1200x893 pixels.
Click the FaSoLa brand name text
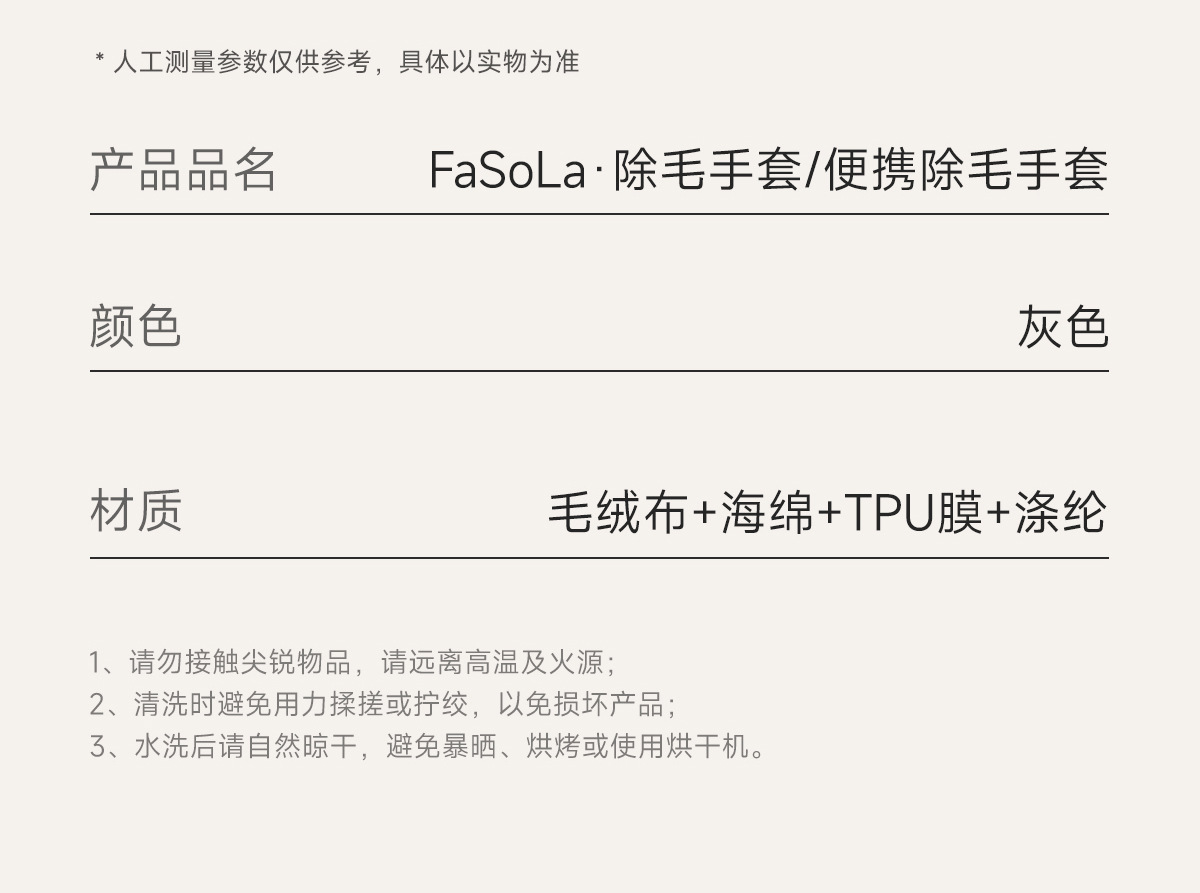coord(507,169)
